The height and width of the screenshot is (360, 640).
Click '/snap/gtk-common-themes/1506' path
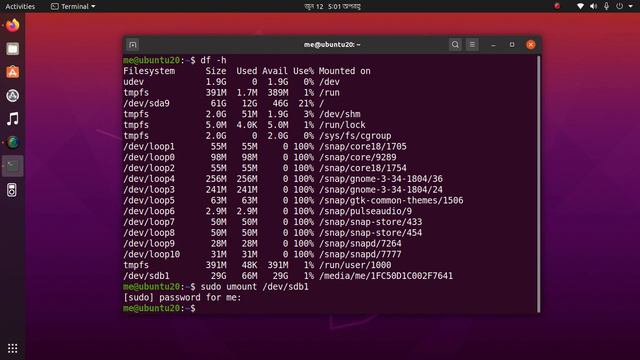click(391, 200)
